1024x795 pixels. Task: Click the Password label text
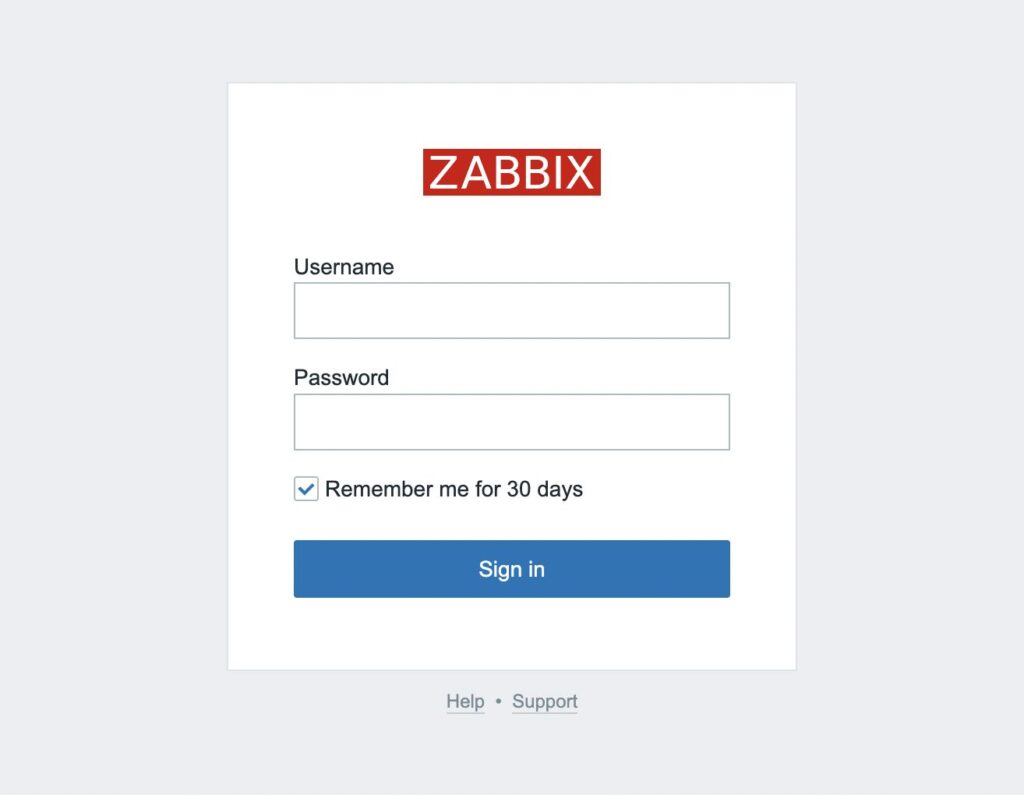tap(341, 377)
